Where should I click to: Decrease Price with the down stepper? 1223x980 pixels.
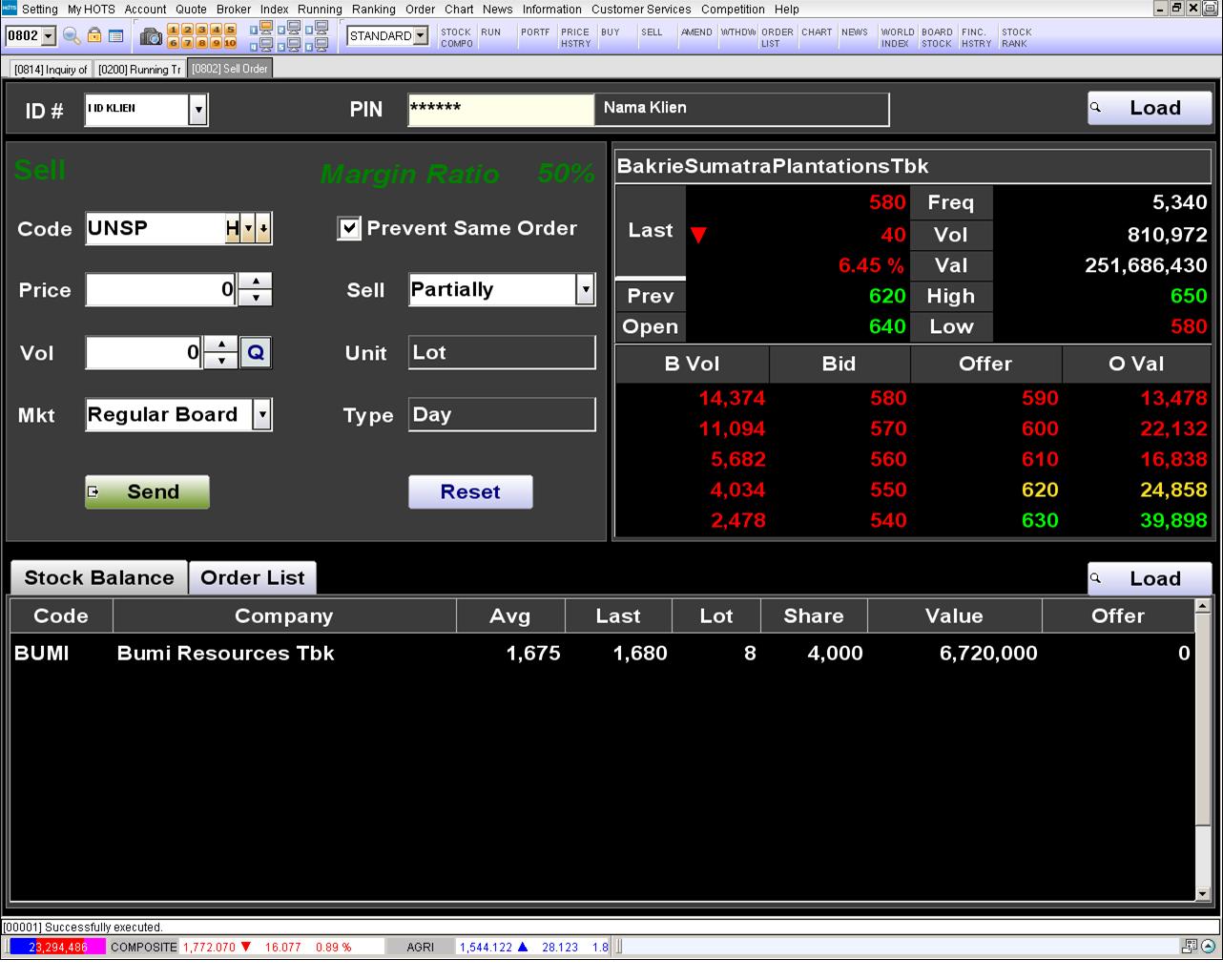coord(255,298)
